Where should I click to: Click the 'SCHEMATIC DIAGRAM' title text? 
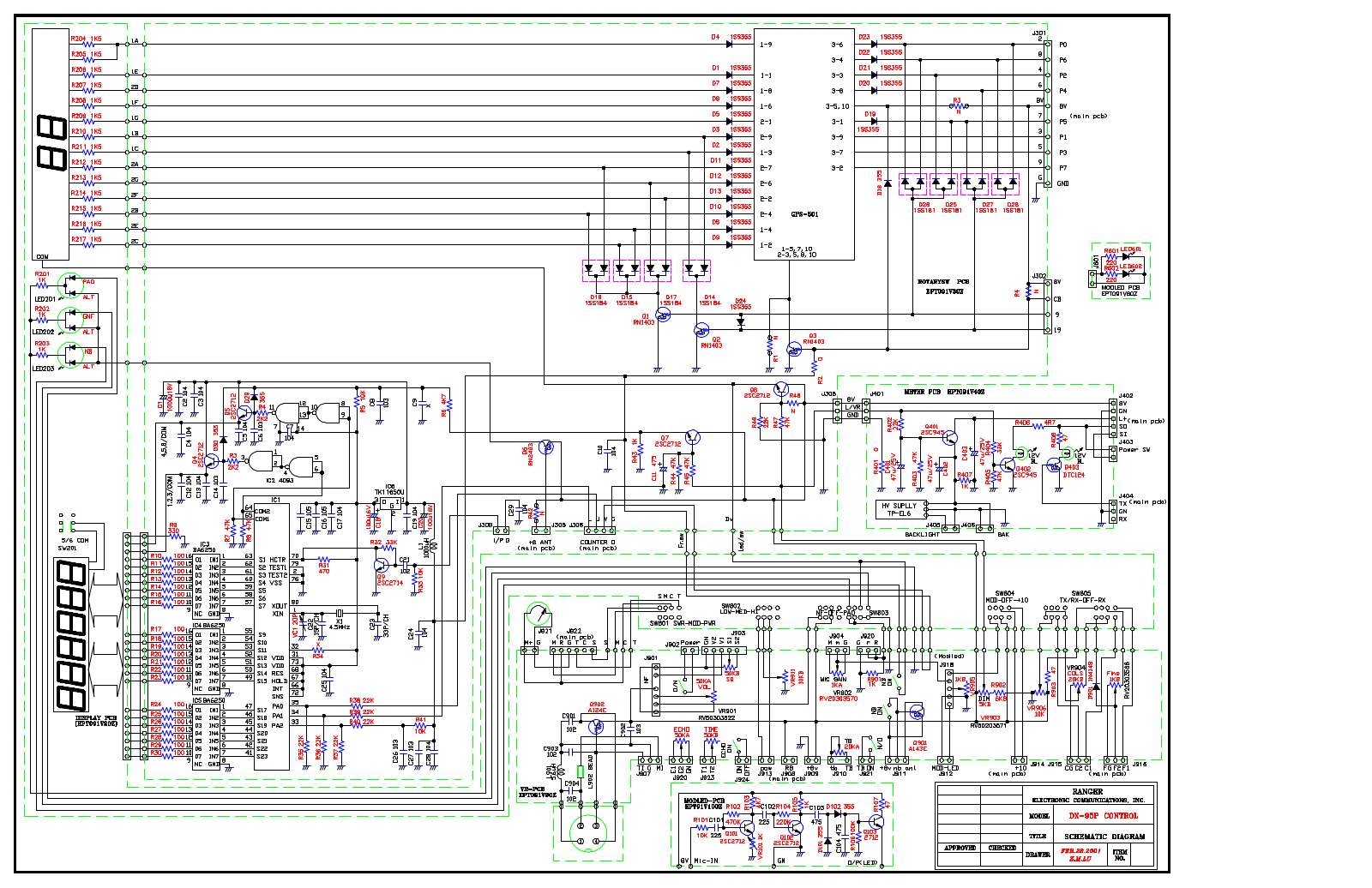(1104, 837)
